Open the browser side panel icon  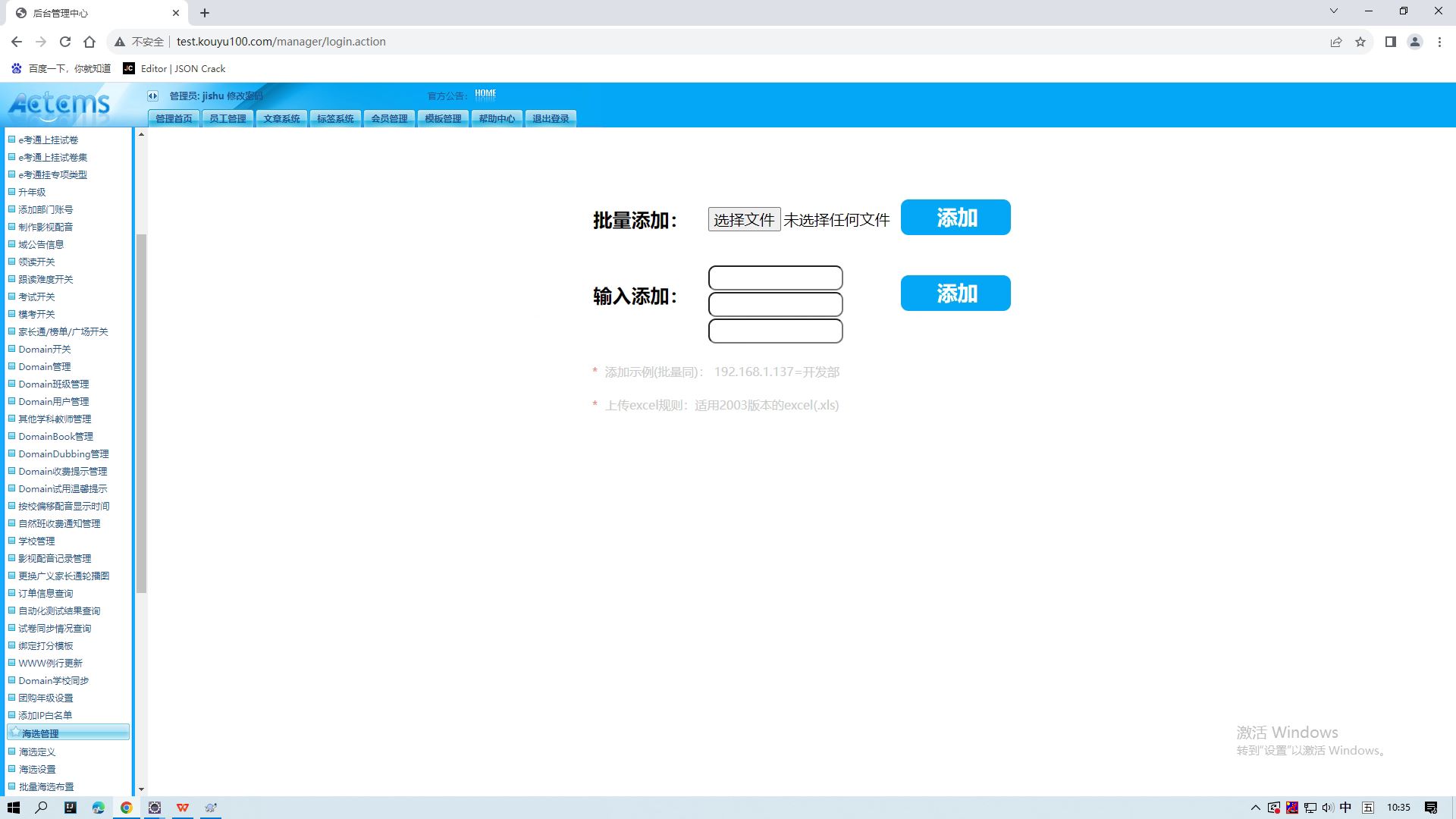(x=1390, y=42)
